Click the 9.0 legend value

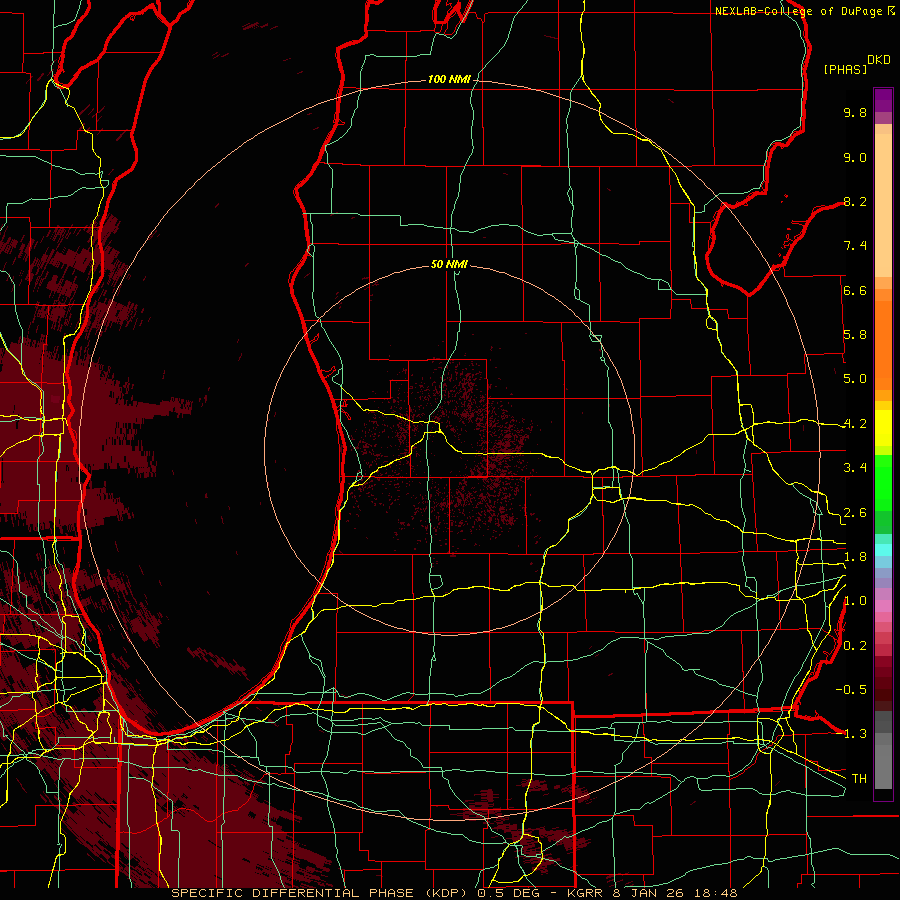click(855, 157)
